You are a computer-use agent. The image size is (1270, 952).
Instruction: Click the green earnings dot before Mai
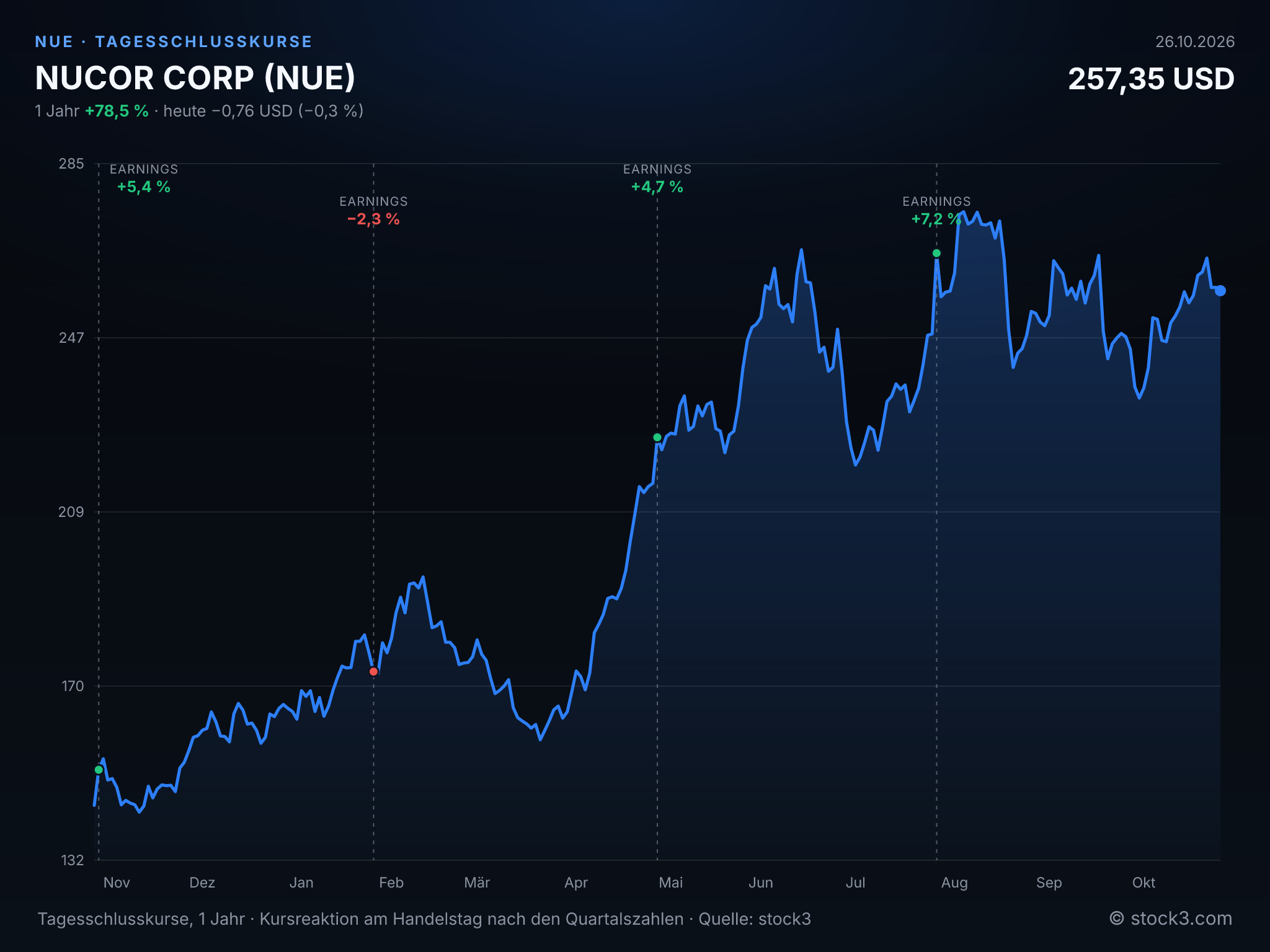[x=657, y=438]
